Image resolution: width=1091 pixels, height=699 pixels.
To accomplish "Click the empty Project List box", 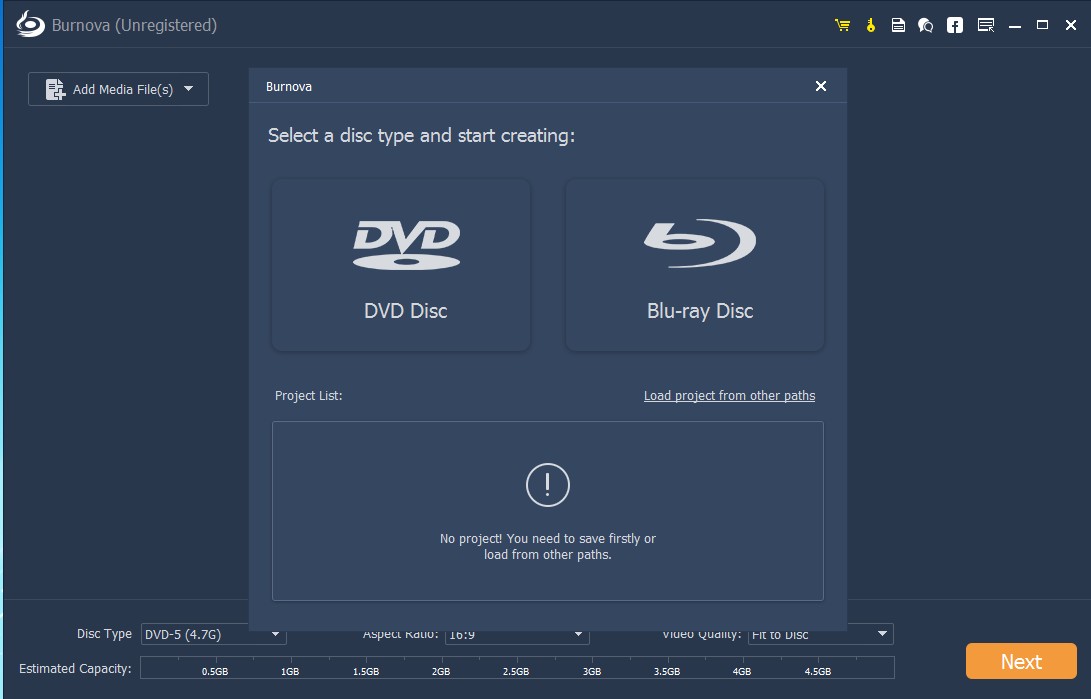I will pos(547,580).
